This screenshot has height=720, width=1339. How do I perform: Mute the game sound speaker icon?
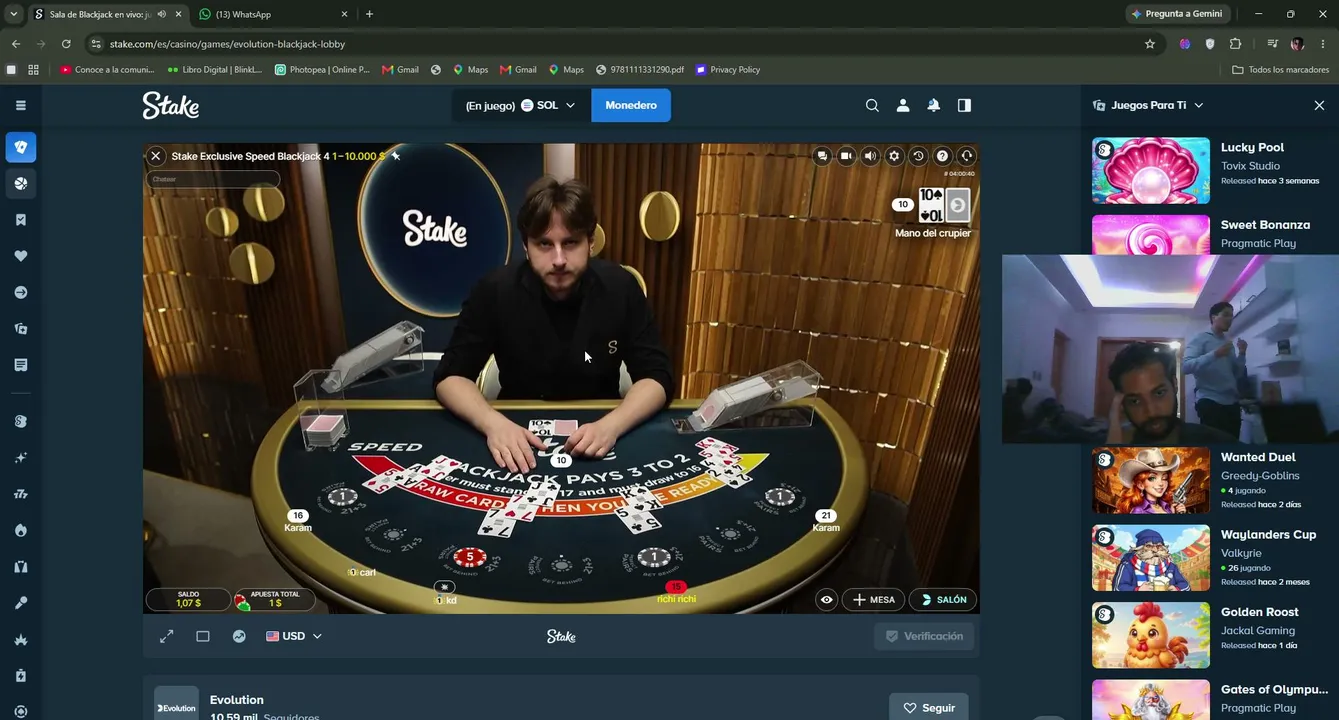click(x=870, y=156)
